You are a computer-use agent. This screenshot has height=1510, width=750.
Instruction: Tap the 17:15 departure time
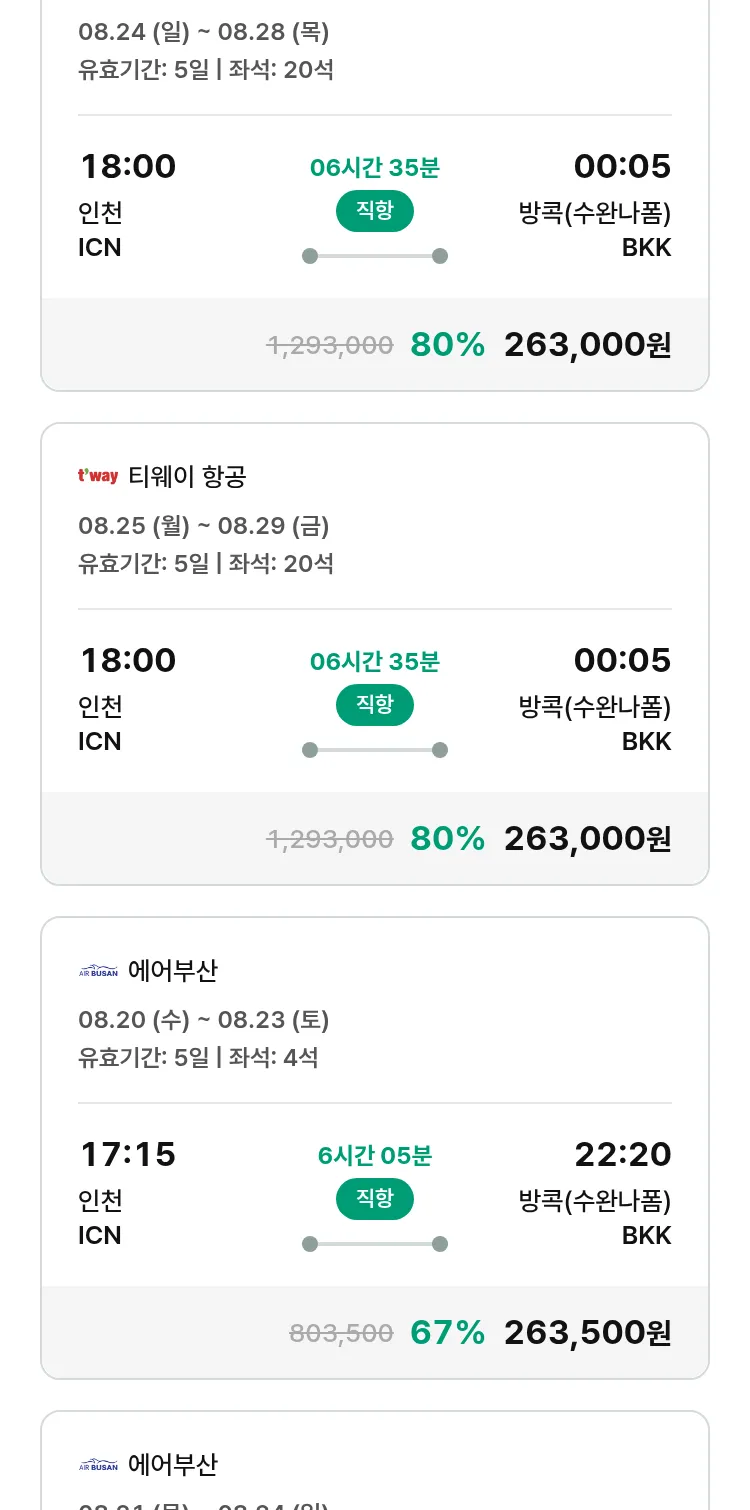[x=128, y=1155]
